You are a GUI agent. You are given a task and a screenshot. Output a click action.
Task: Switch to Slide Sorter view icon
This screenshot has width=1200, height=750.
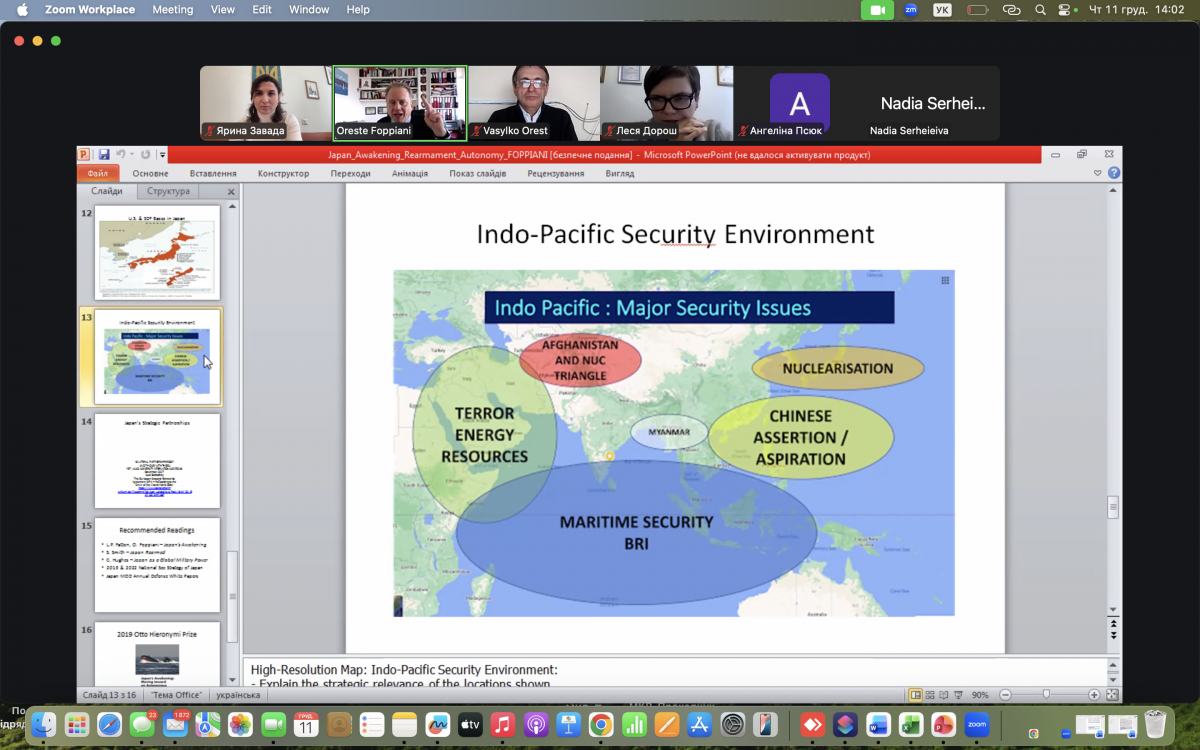tap(930, 695)
